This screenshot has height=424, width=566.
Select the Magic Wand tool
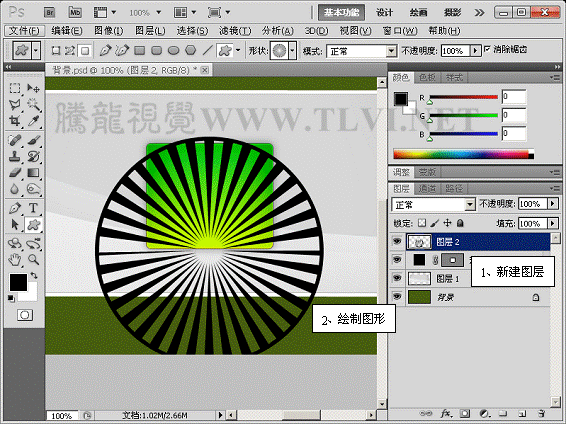click(33, 105)
